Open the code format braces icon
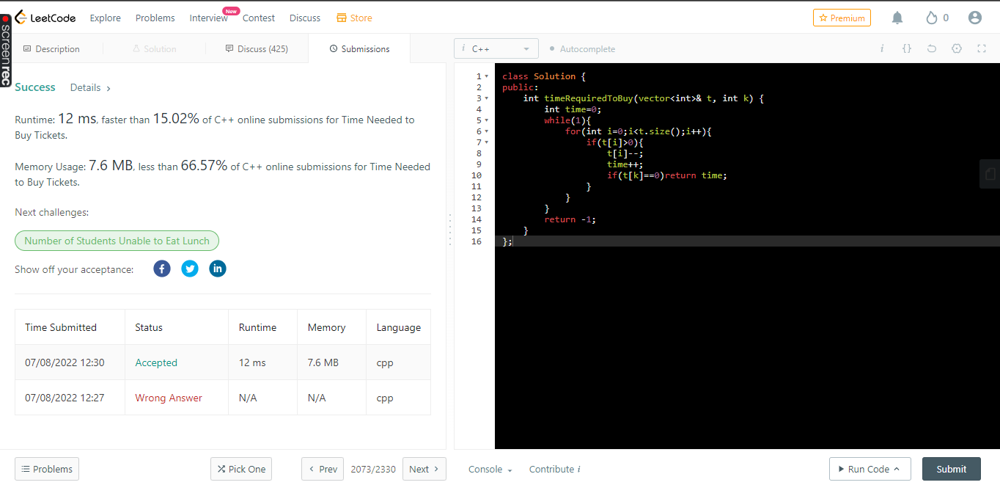This screenshot has height=485, width=1000. 906,48
